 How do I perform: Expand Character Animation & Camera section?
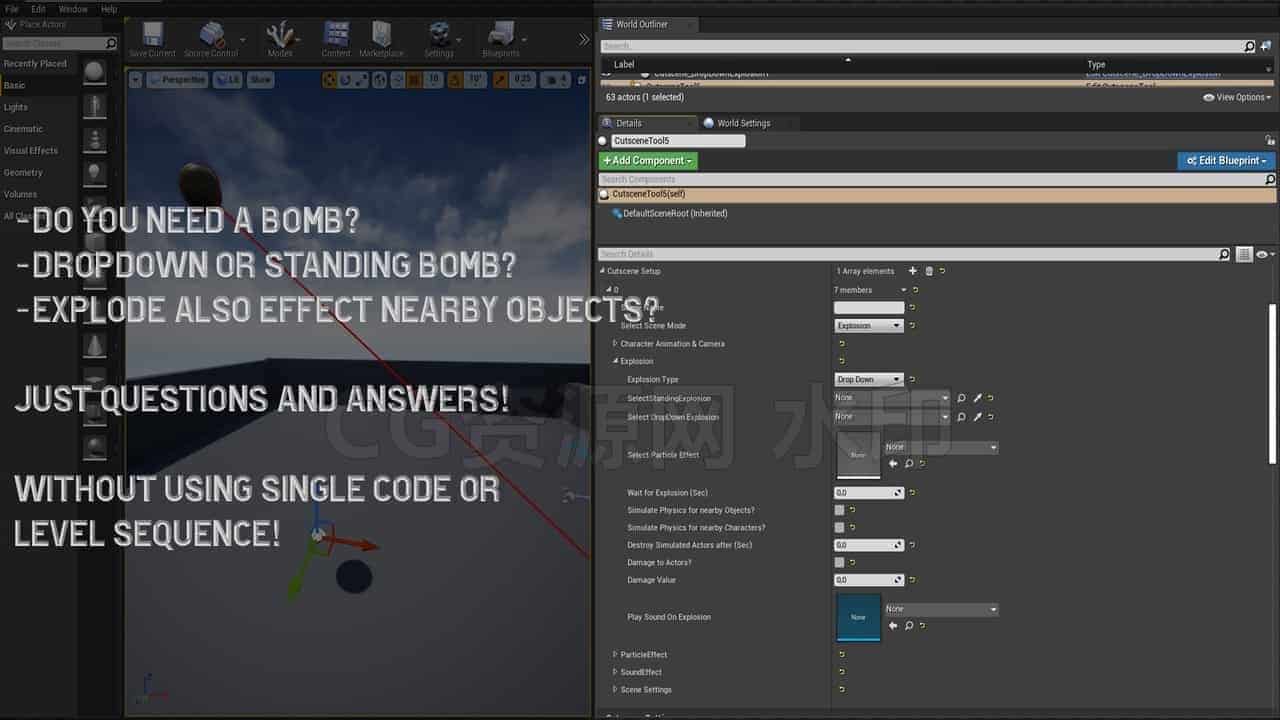click(616, 344)
